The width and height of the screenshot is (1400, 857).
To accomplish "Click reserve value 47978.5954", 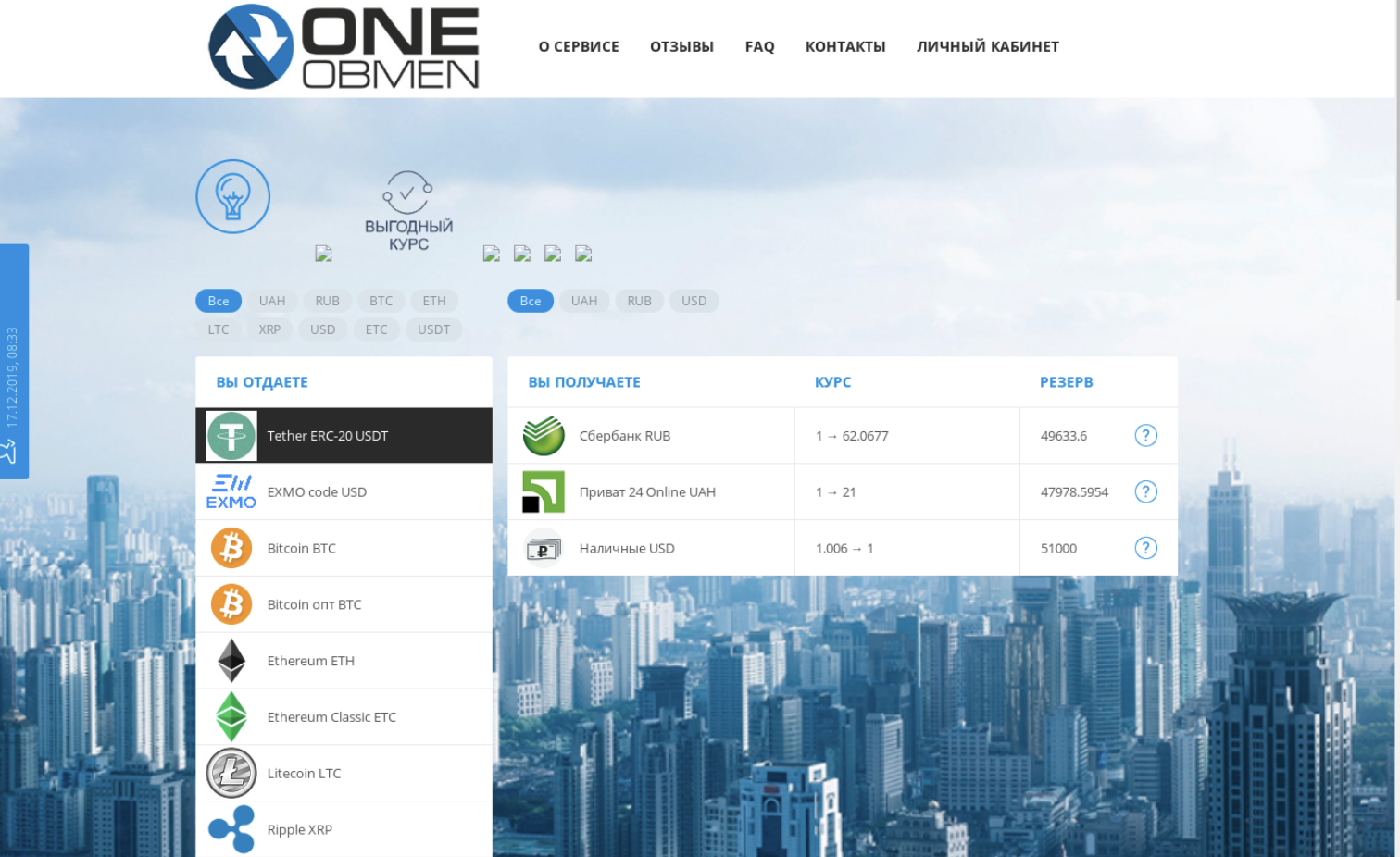I will 1074,492.
